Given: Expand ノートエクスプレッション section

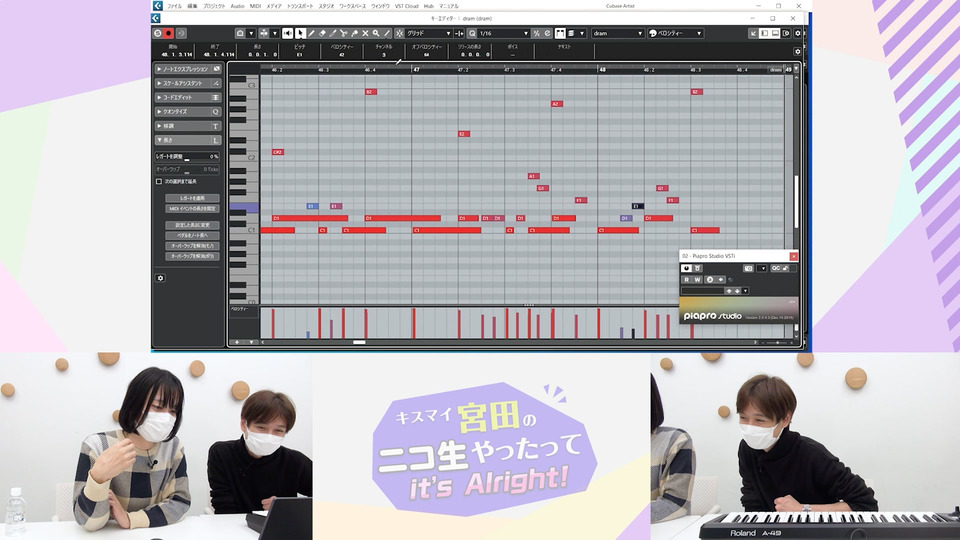Looking at the screenshot, I should (x=188, y=69).
